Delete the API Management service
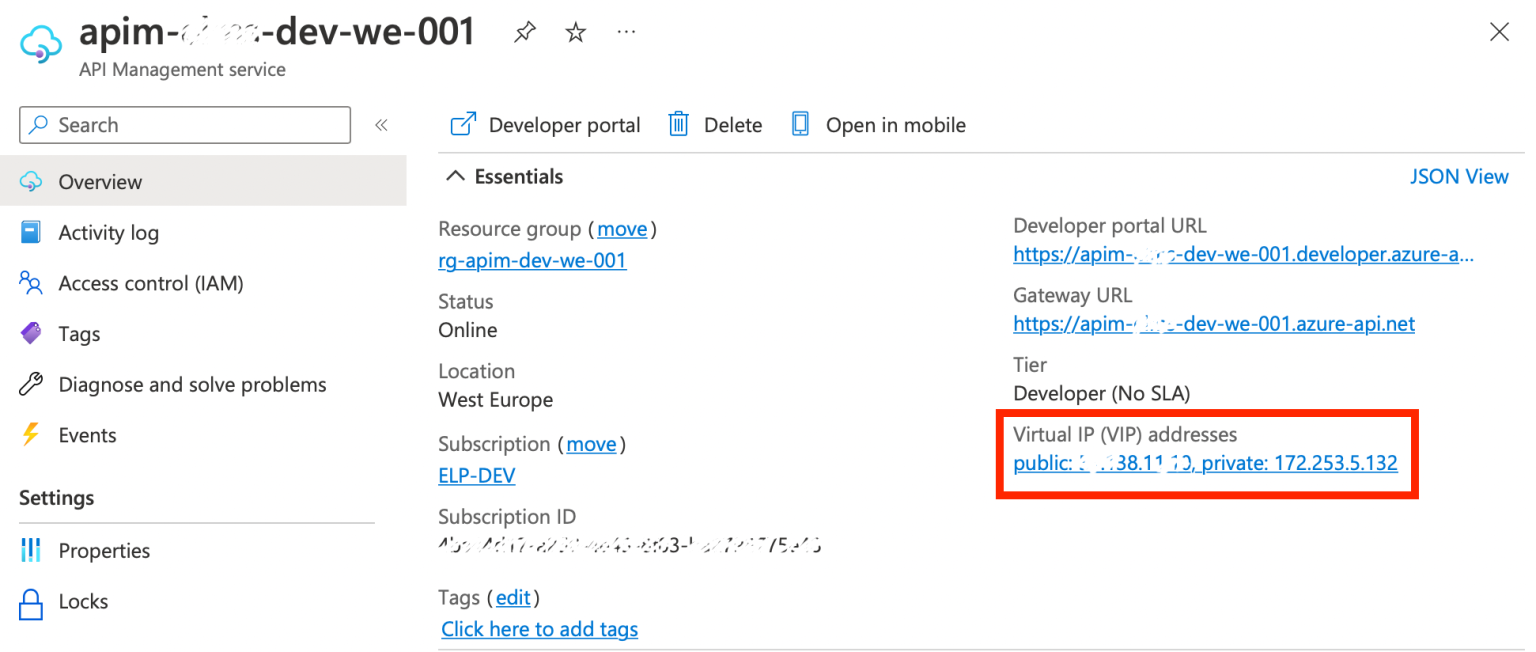 [x=715, y=125]
